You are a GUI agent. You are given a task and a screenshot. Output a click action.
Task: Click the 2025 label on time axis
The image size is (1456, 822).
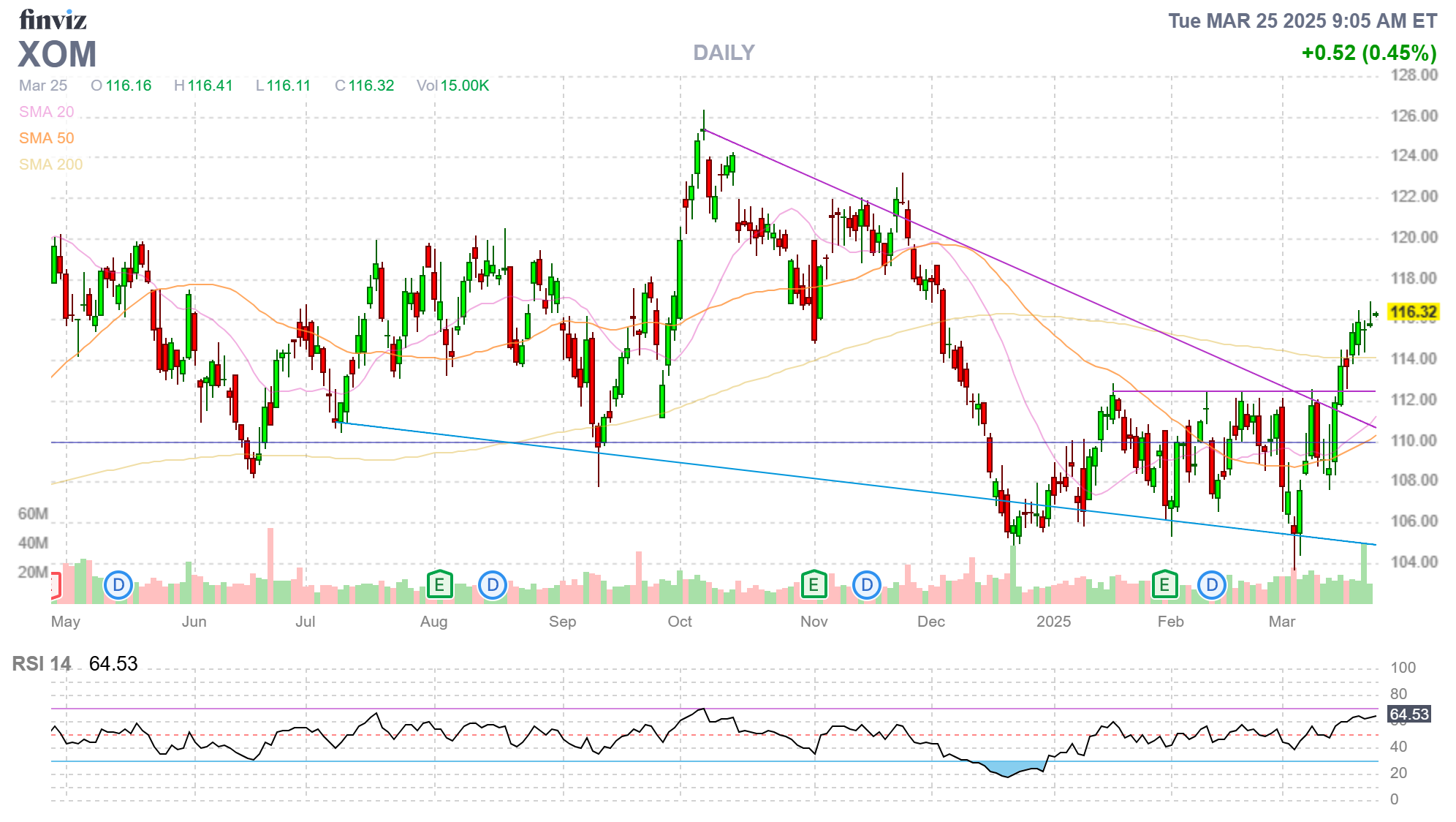tap(1053, 622)
